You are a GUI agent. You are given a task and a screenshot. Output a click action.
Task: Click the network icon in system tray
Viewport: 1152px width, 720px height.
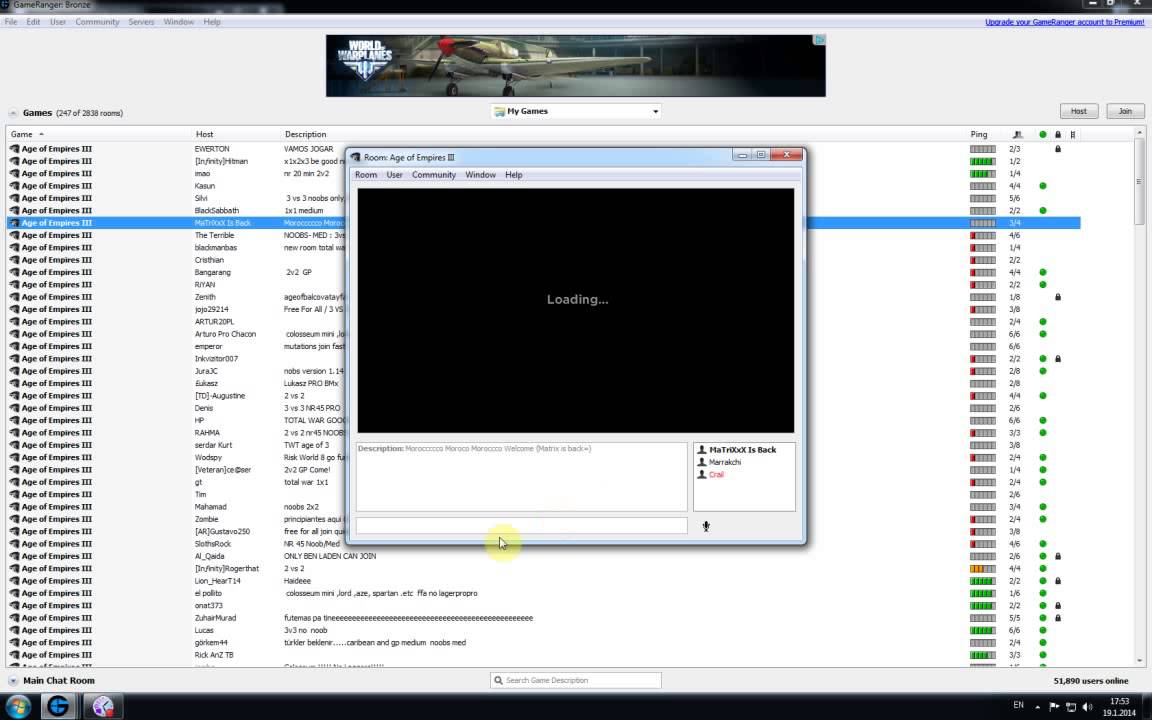(1070, 707)
